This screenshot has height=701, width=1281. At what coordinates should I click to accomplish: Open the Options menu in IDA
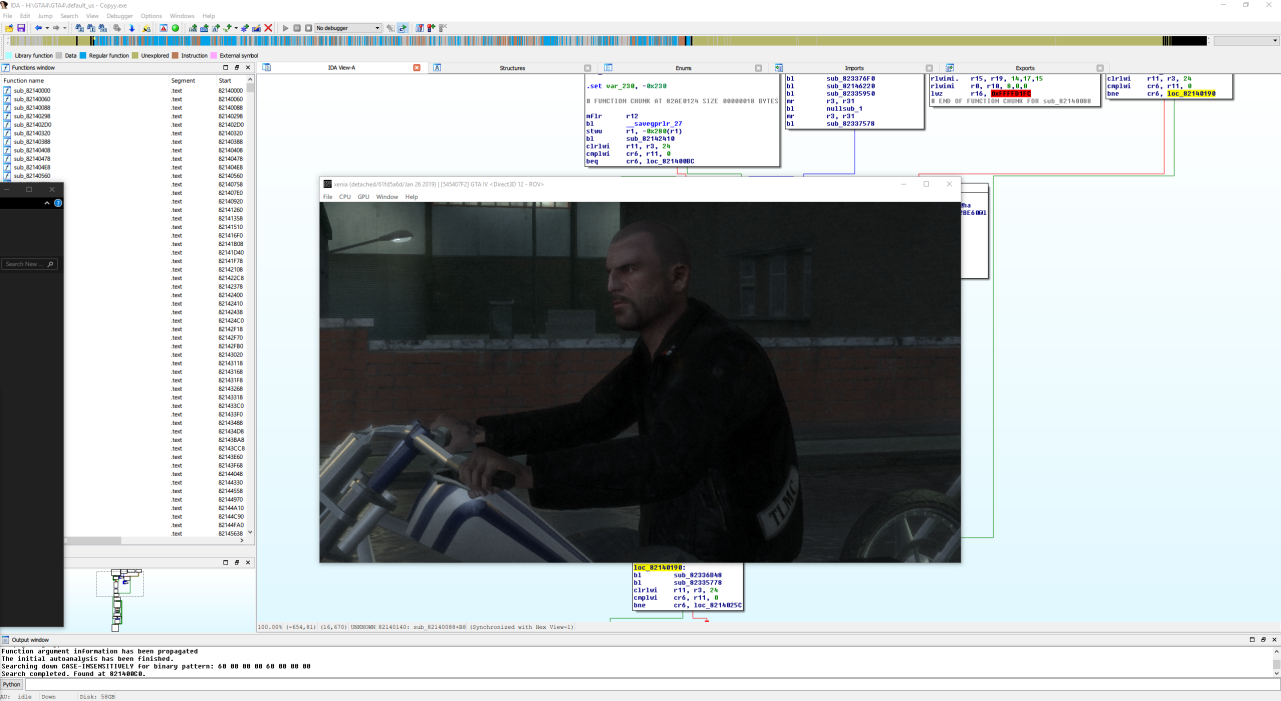coord(151,16)
